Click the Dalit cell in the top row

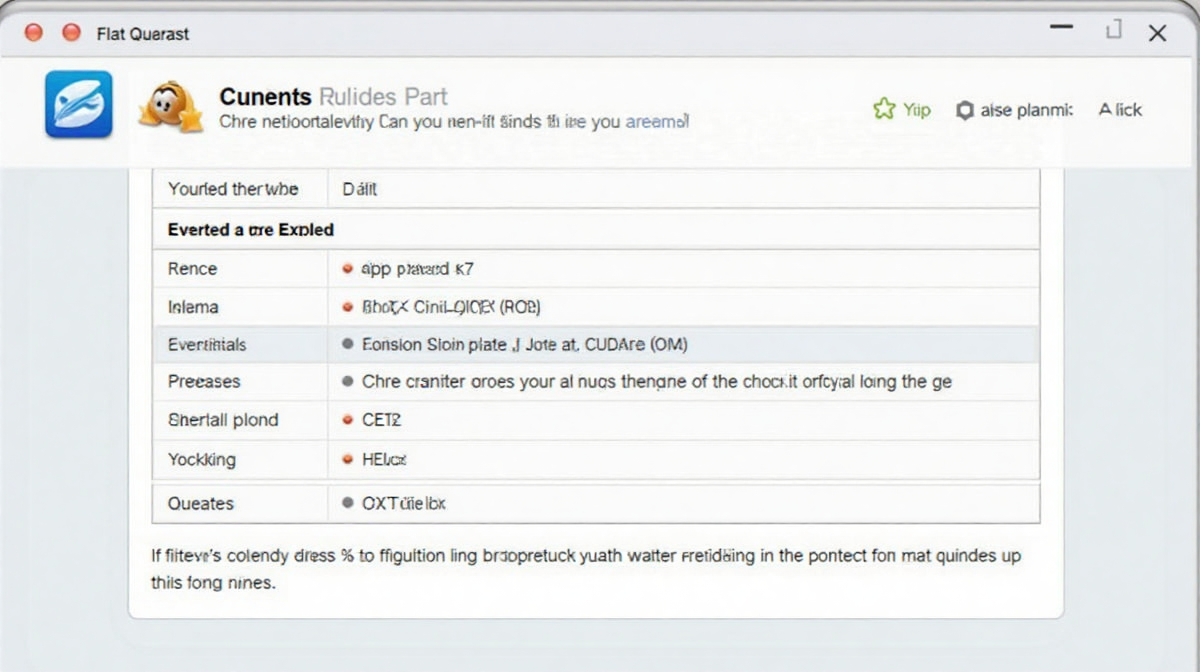click(360, 189)
